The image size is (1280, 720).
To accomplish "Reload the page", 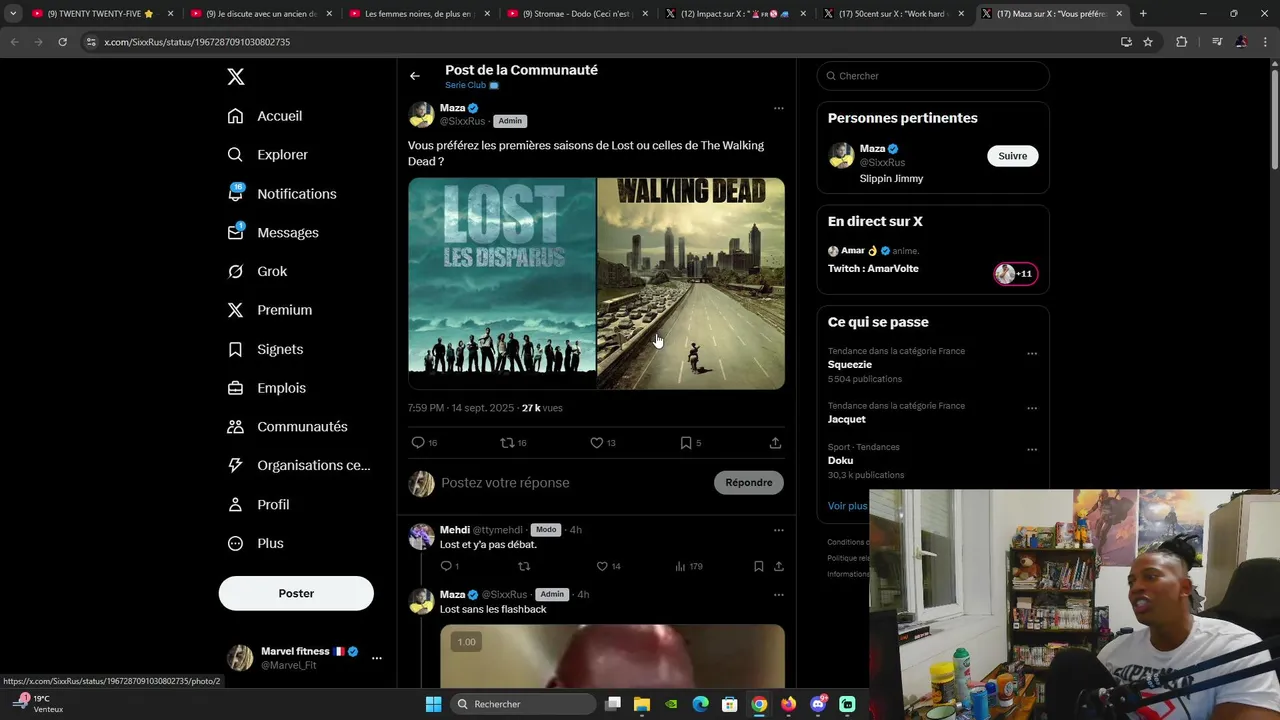I will pos(62,42).
